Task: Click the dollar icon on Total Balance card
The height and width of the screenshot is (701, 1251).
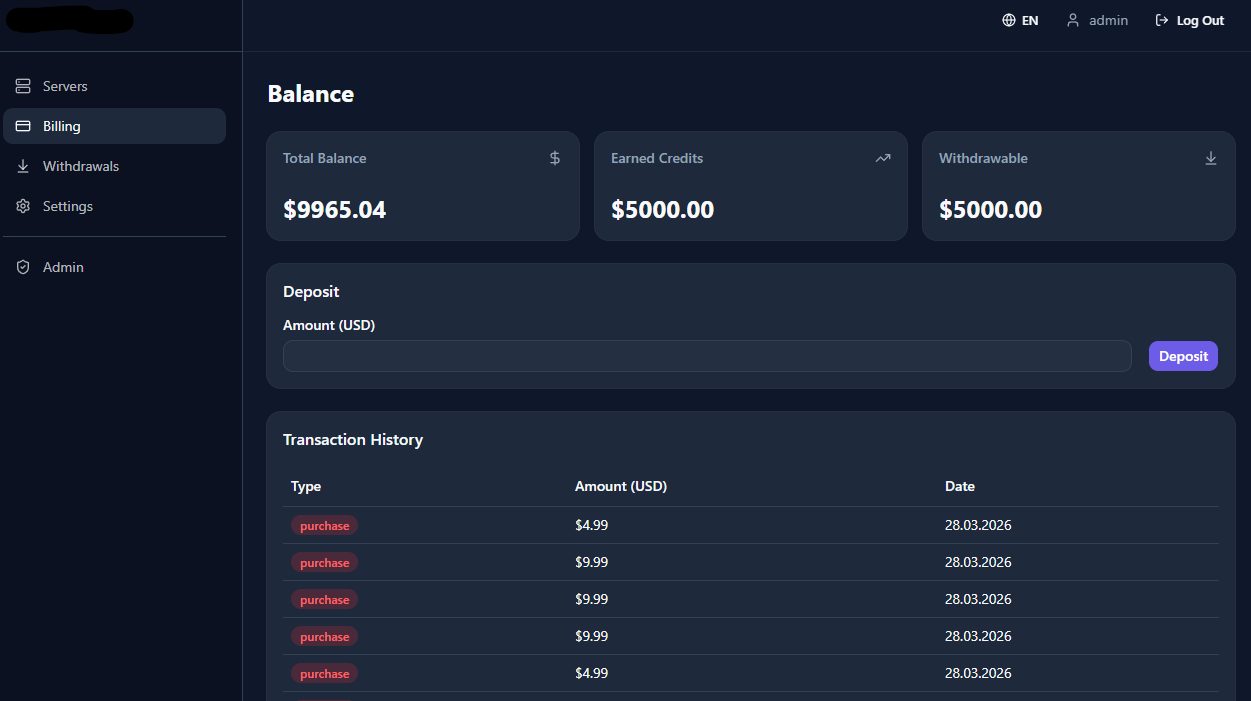Action: click(554, 158)
